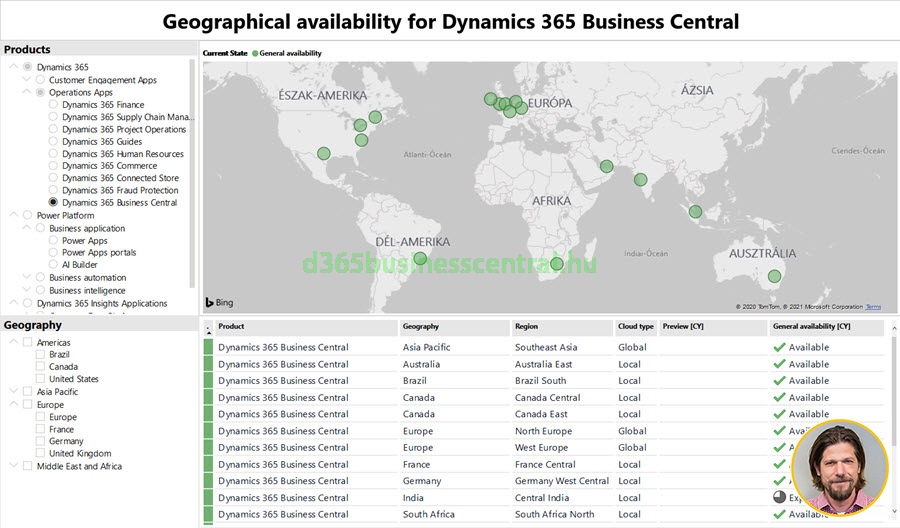Expand the Business automation node
The image size is (900, 528).
point(25,278)
